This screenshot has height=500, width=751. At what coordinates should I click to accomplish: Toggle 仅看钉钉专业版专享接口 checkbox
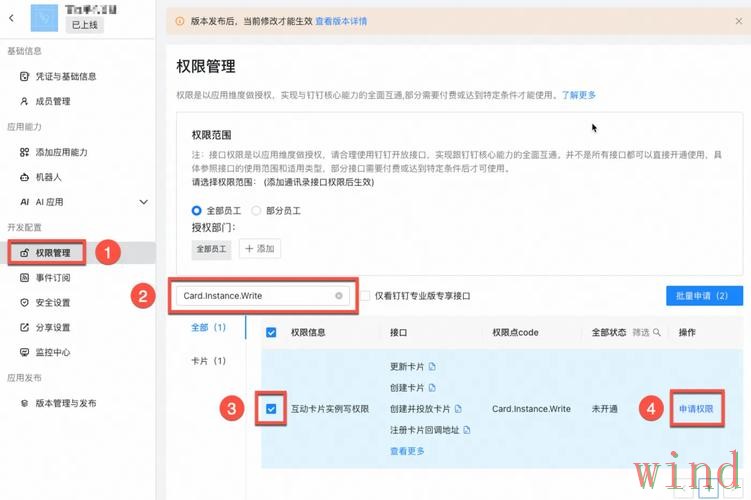(x=365, y=296)
